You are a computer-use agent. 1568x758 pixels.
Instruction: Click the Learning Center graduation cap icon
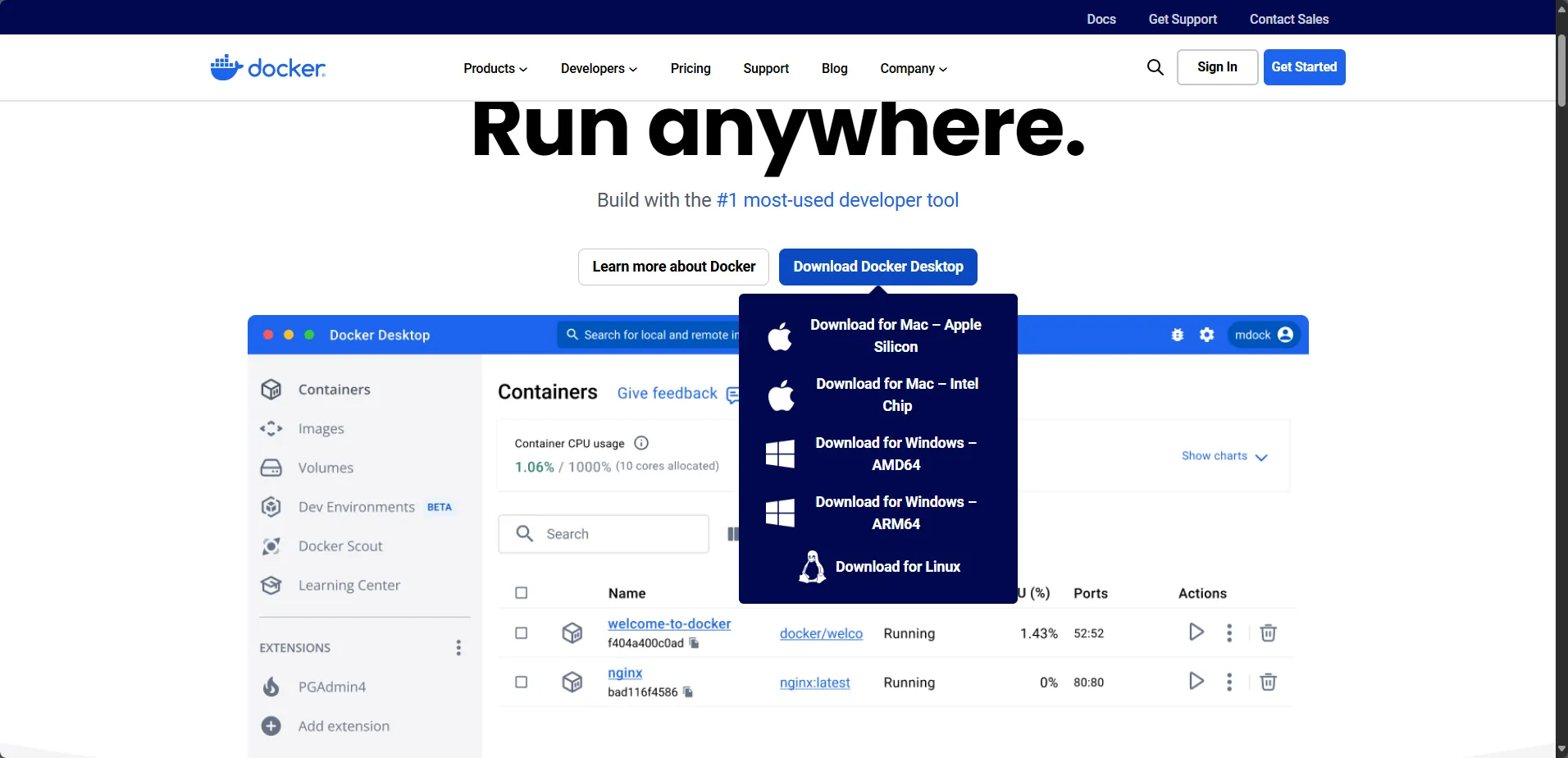pos(271,585)
